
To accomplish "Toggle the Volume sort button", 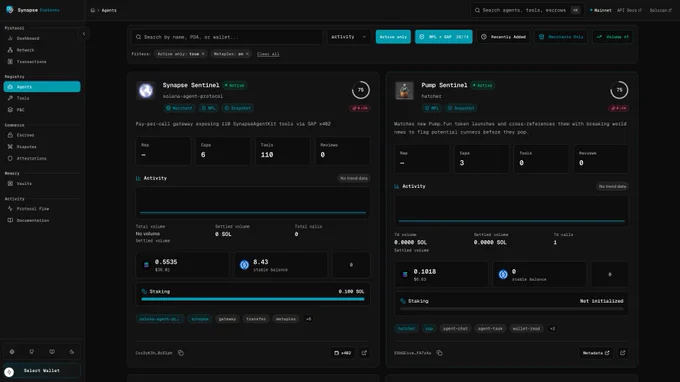I will pos(612,37).
